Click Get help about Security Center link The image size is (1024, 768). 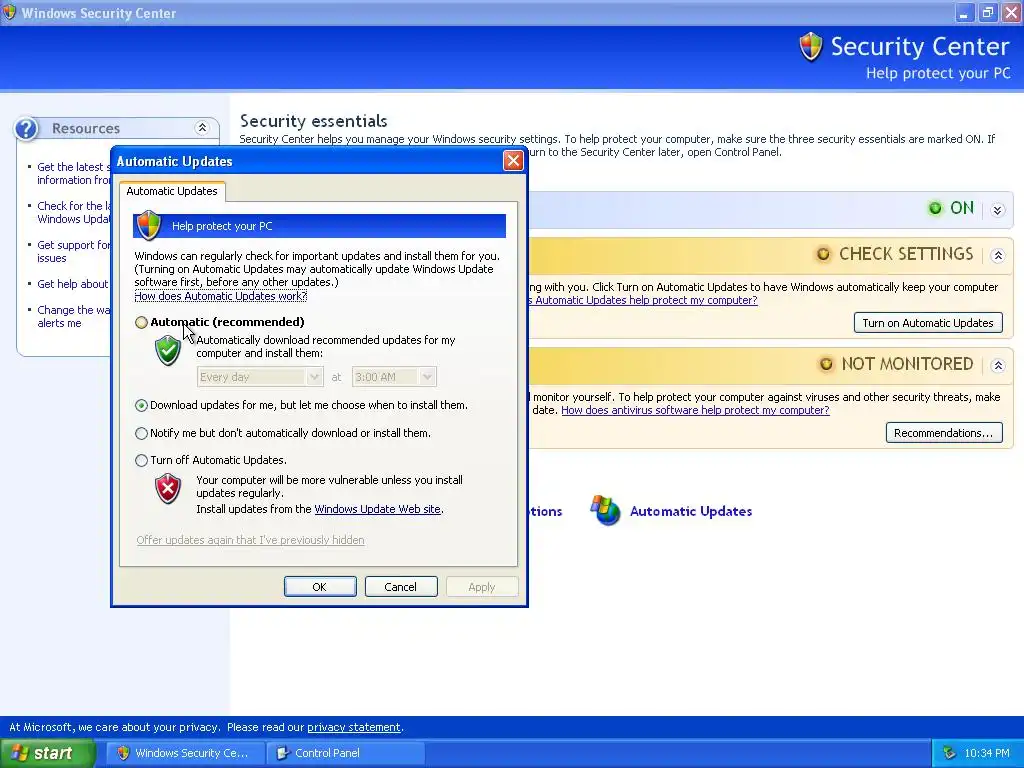click(x=73, y=284)
